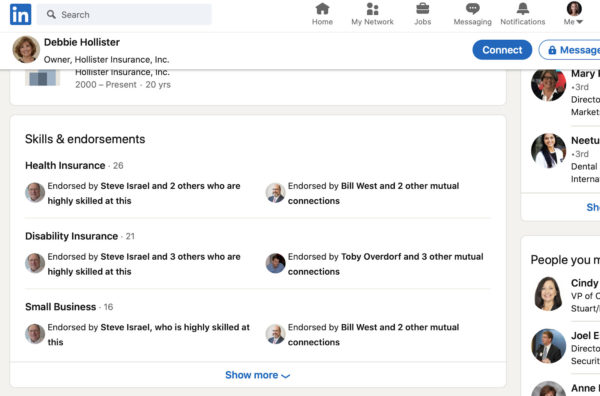Click 'Owner, Hollister Insurance, Inc.' subtitle
This screenshot has width=600, height=396.
coord(106,60)
